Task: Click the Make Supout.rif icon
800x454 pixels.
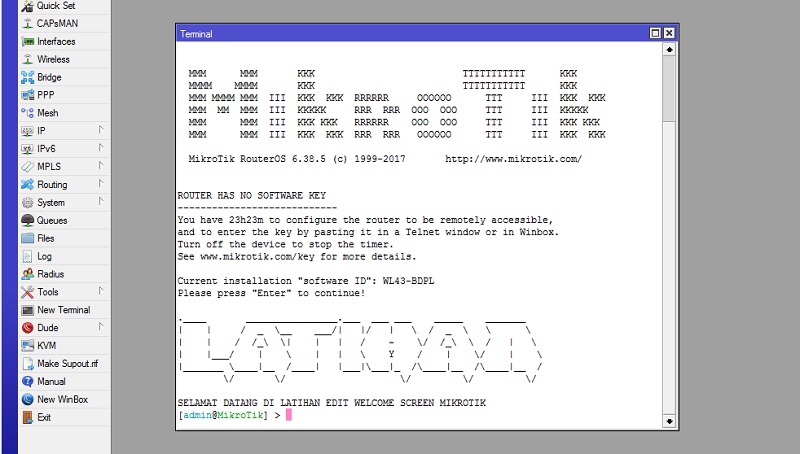Action: tap(28, 364)
